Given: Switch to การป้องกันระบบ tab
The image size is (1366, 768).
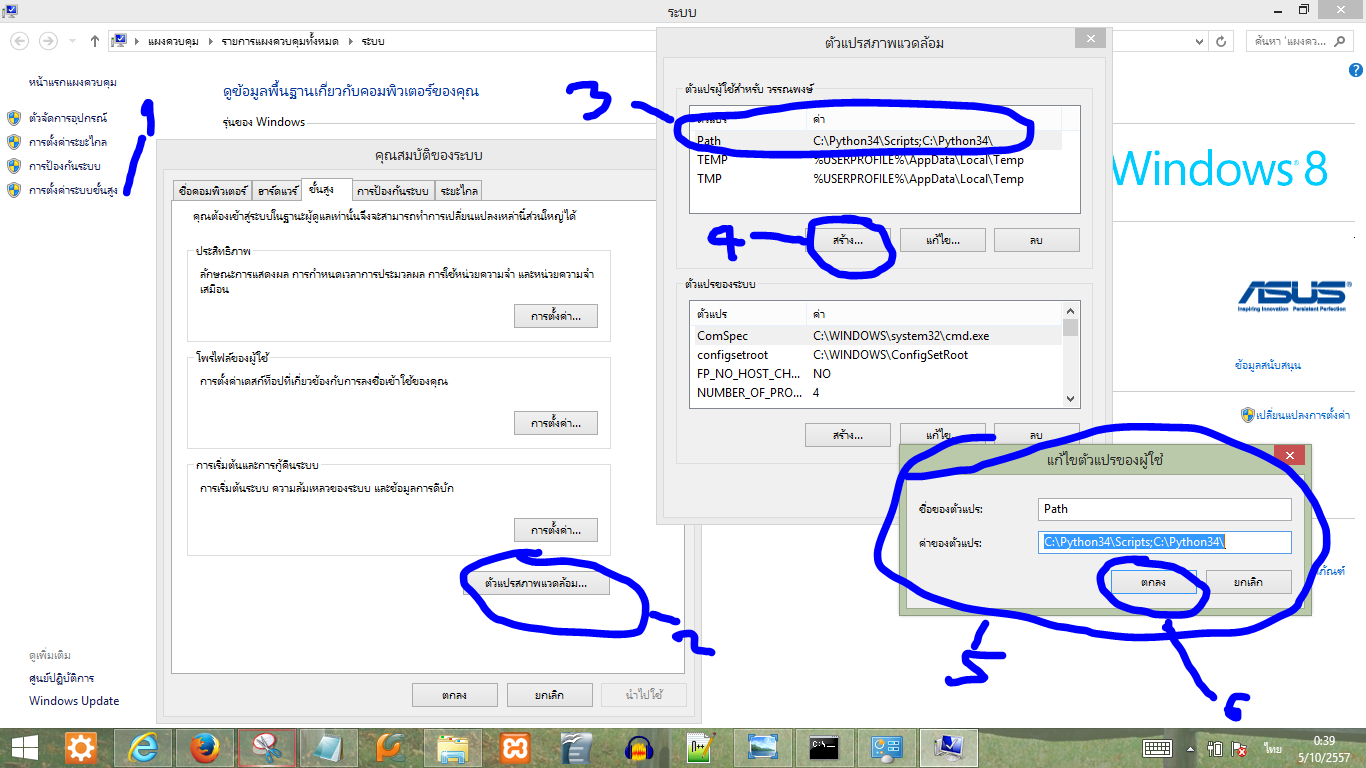Looking at the screenshot, I should tap(393, 190).
